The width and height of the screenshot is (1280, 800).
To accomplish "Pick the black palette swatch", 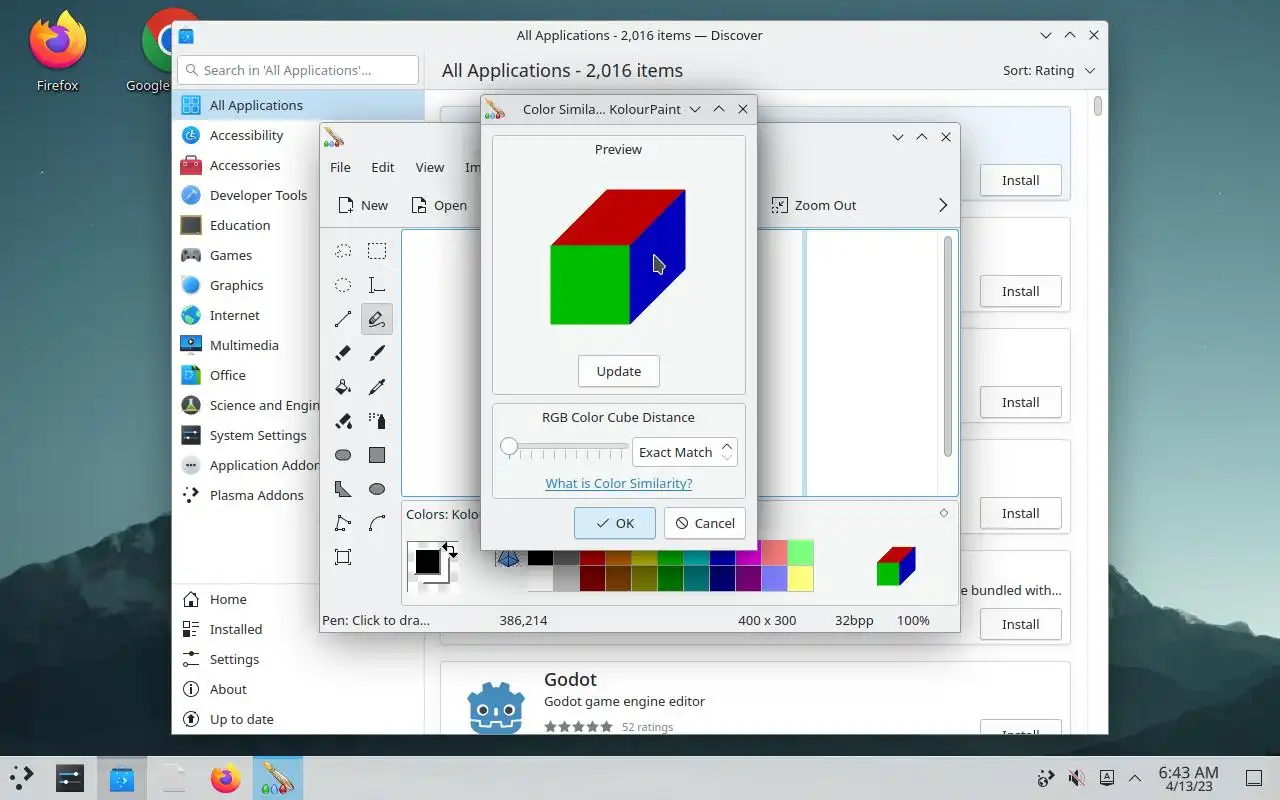I will [x=540, y=557].
